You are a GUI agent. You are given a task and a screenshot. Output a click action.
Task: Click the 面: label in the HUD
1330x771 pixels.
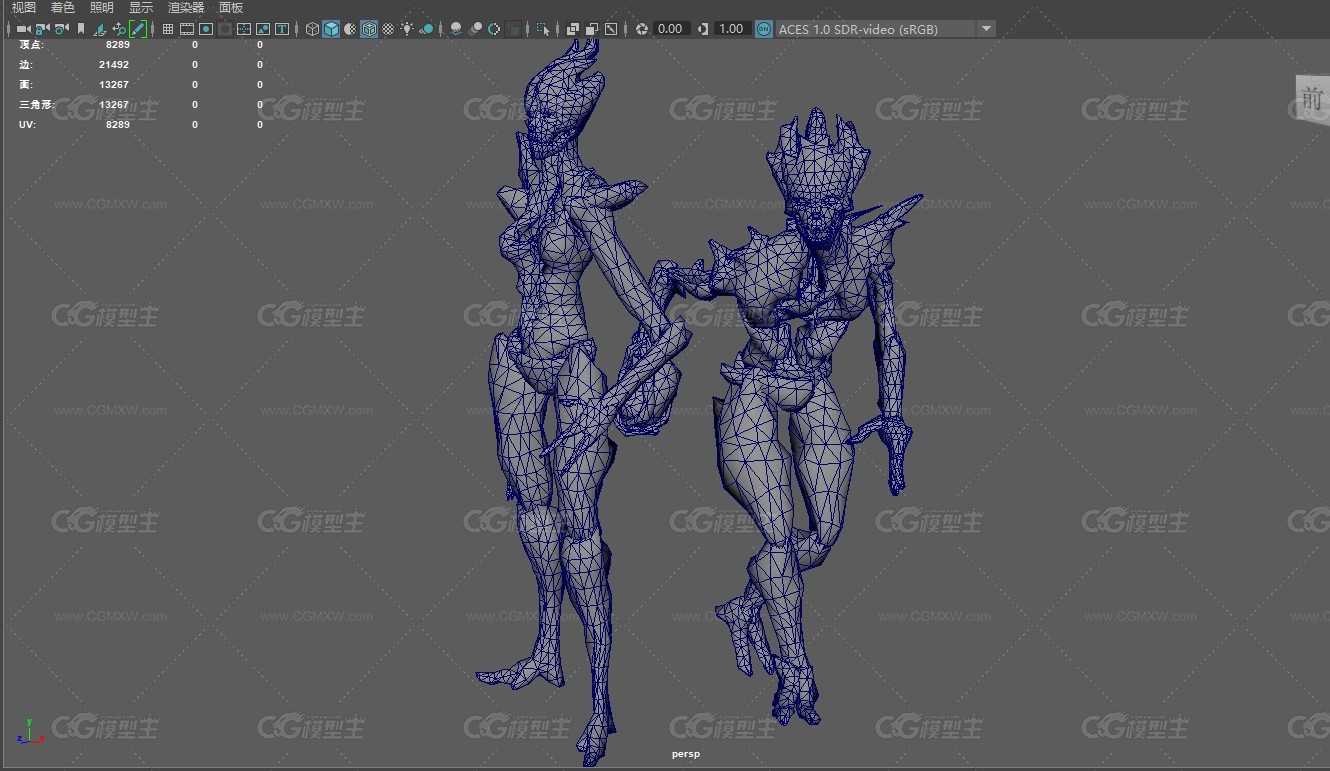[25, 84]
